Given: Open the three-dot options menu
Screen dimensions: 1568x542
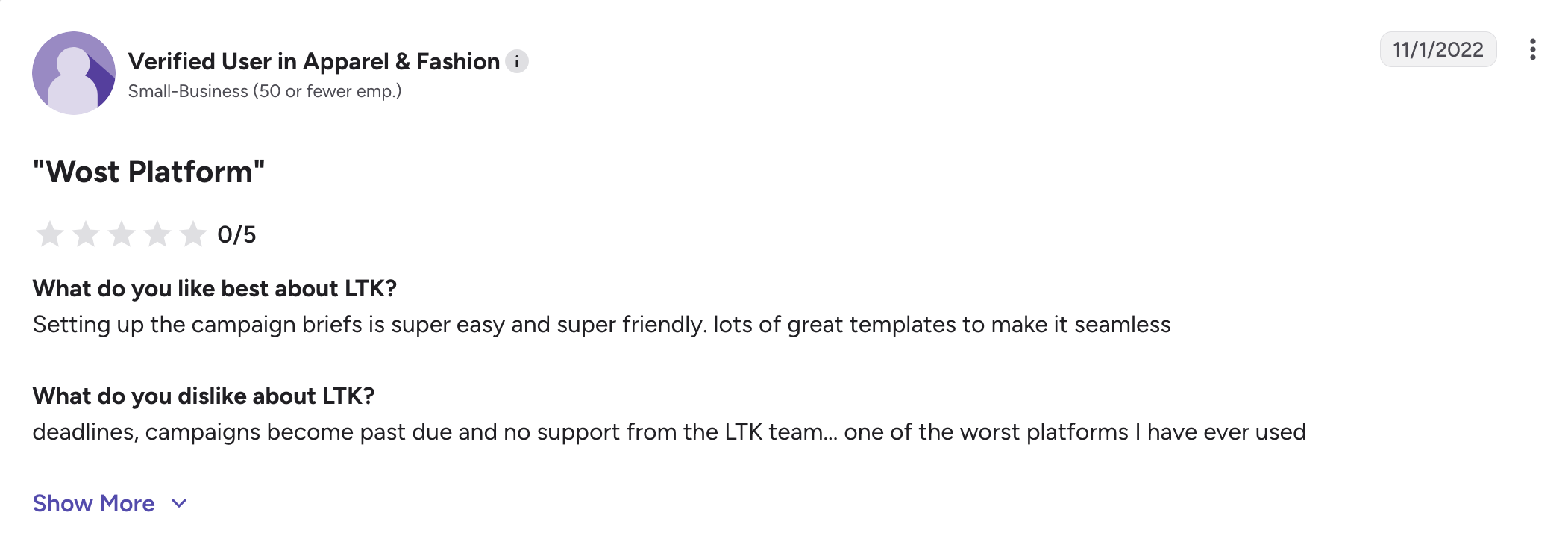Looking at the screenshot, I should (1532, 49).
